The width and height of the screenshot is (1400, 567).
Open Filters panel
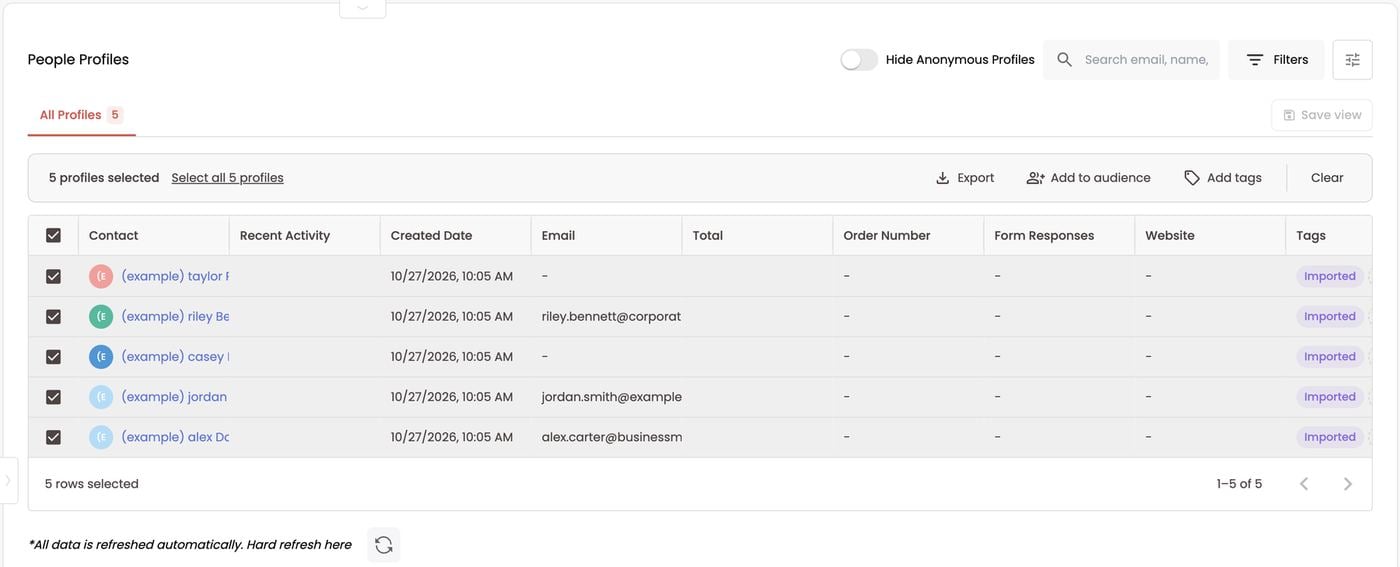pyautogui.click(x=1276, y=60)
